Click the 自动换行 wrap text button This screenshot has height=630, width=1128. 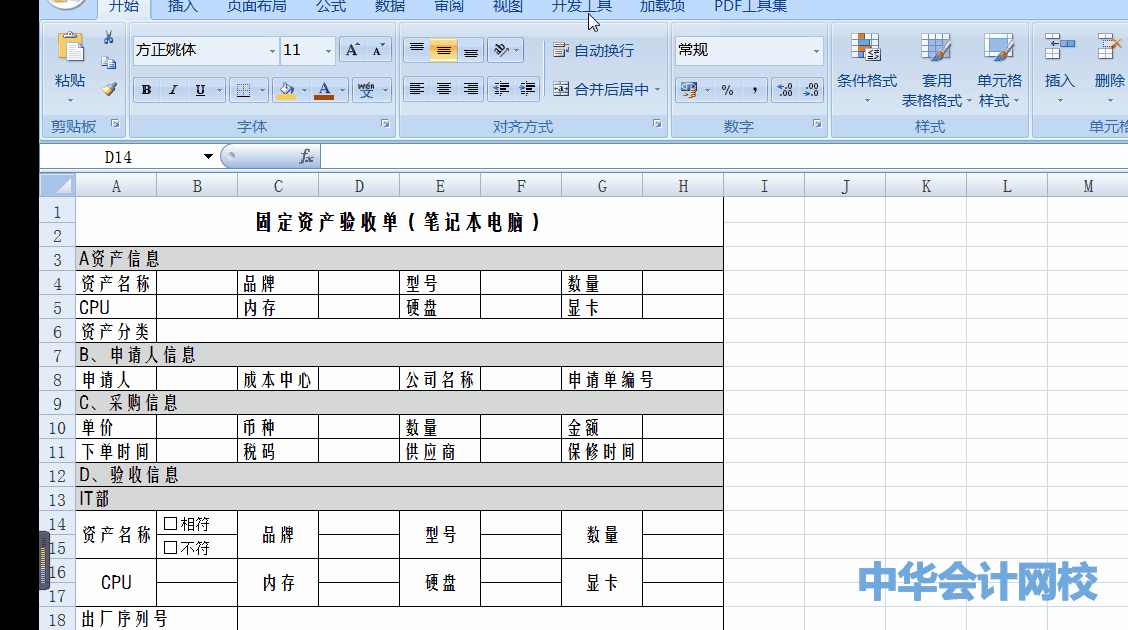tap(594, 50)
